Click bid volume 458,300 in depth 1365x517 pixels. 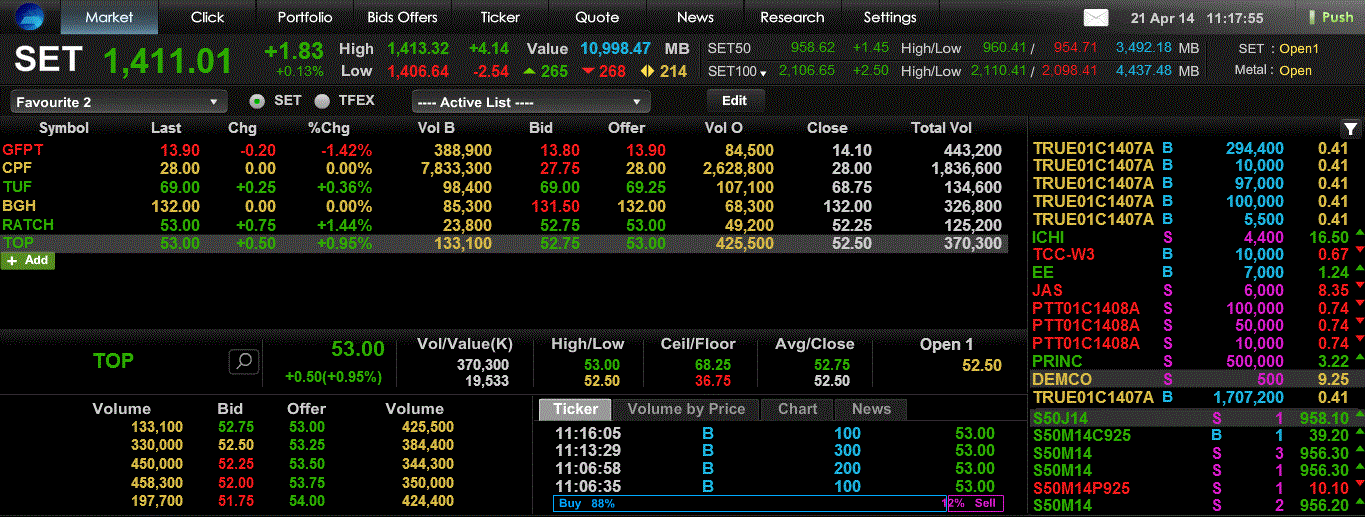[157, 482]
